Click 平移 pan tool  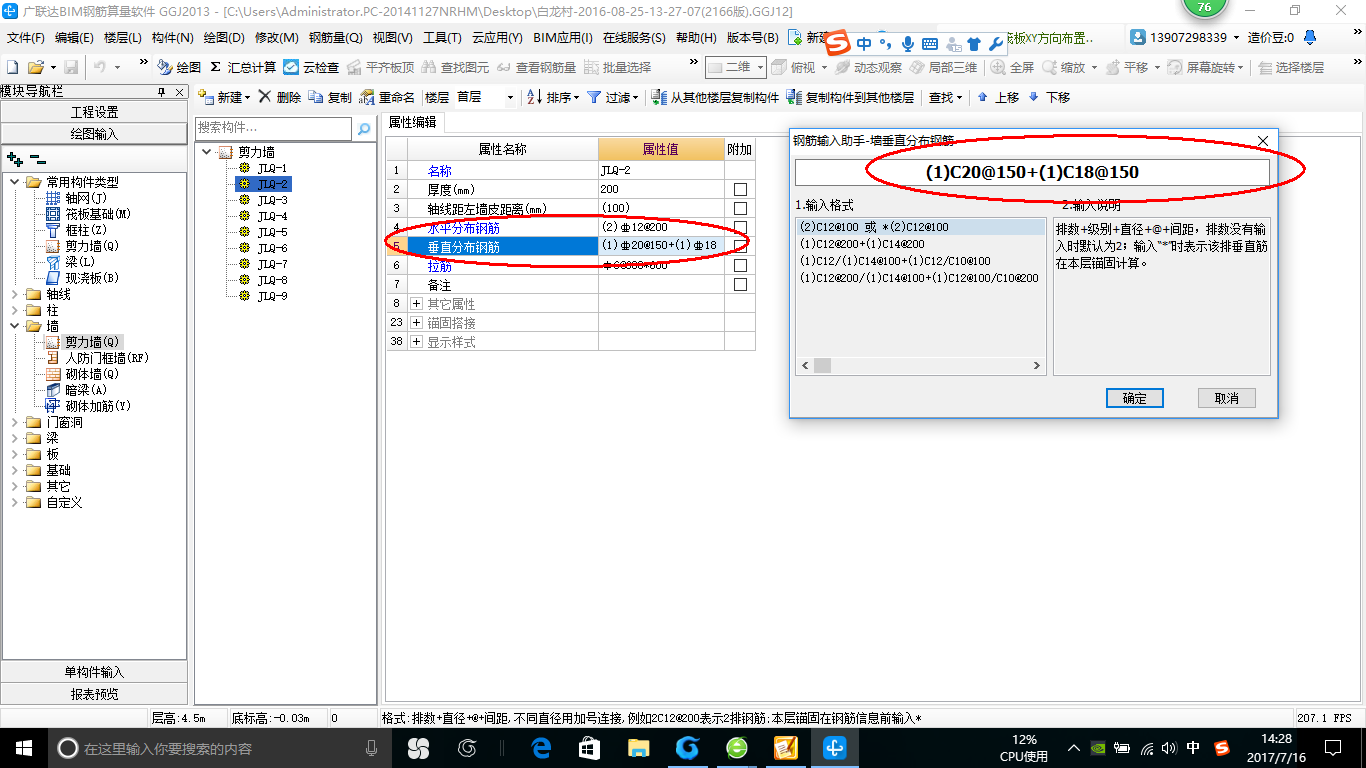tap(1127, 67)
